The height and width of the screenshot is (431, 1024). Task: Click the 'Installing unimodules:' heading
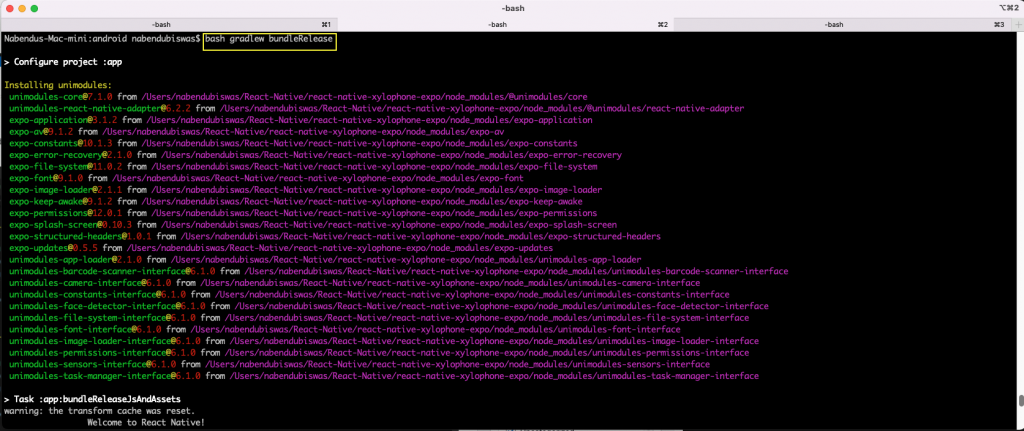click(x=58, y=86)
